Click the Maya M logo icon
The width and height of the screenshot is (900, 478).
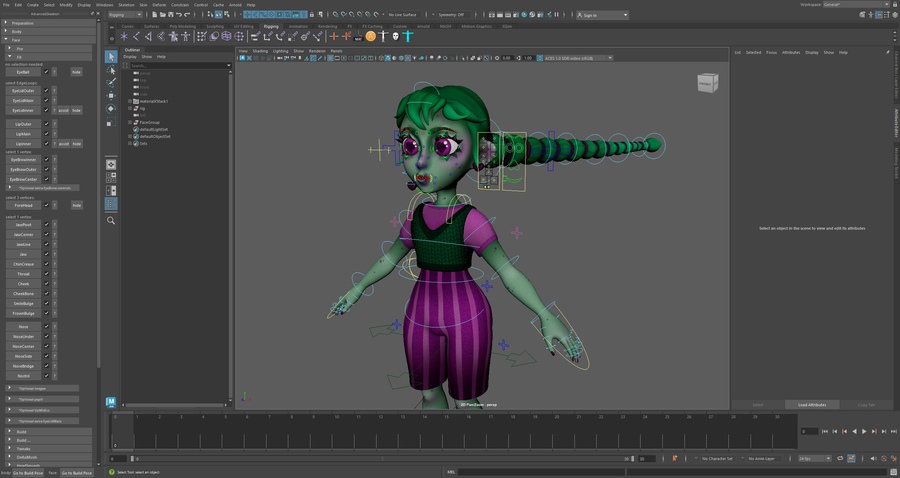pyautogui.click(x=111, y=402)
